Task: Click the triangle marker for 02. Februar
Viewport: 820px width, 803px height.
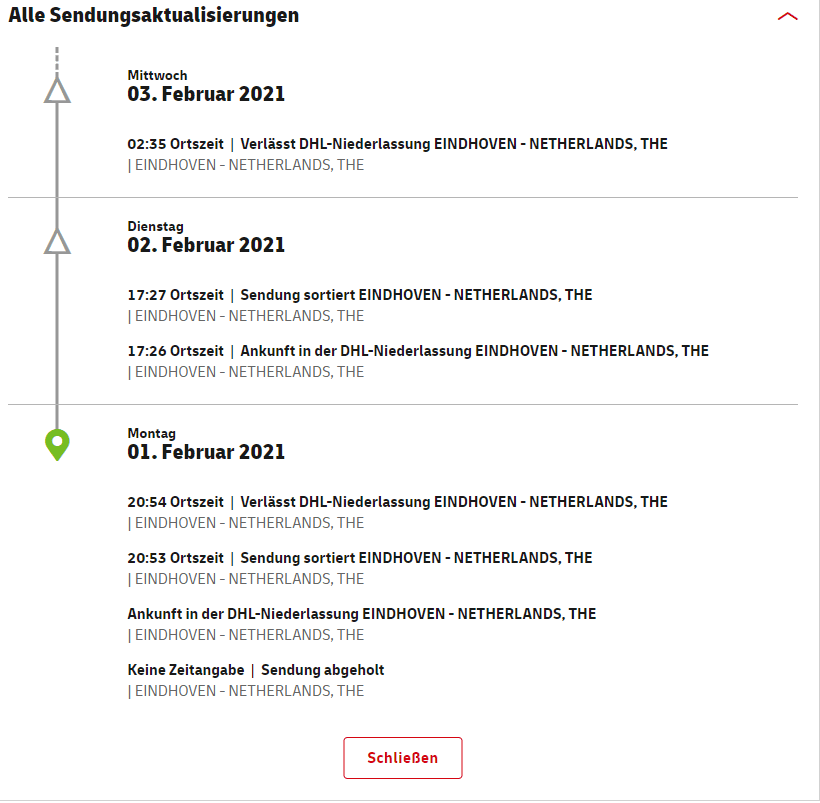Action: 57,242
